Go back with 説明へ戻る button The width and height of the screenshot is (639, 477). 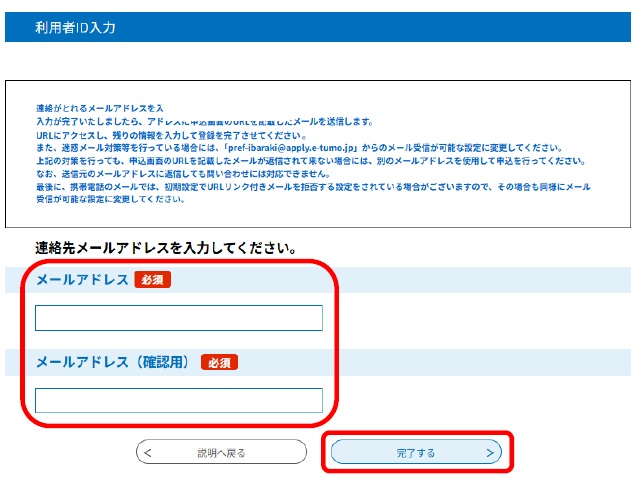pyautogui.click(x=221, y=452)
